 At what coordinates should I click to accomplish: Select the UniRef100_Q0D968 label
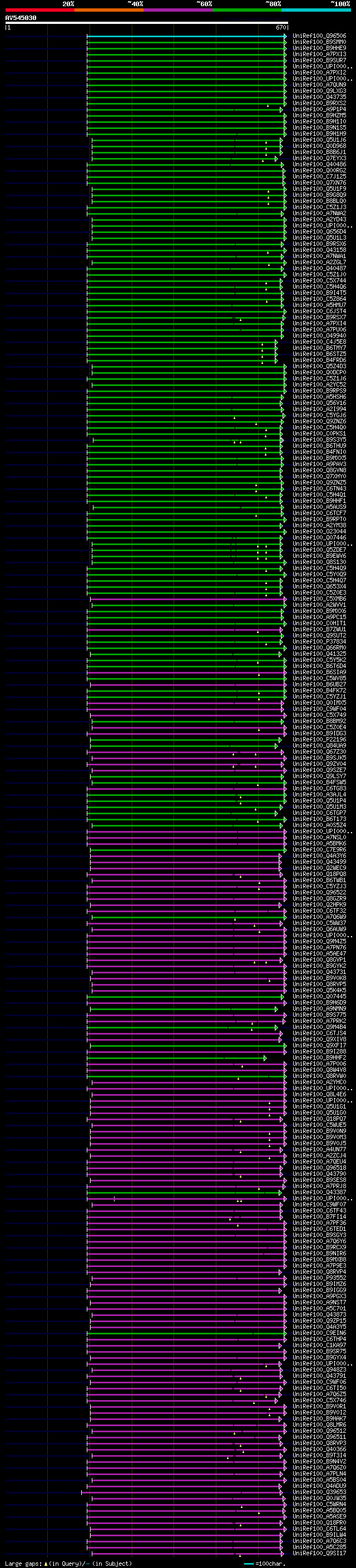319,146
